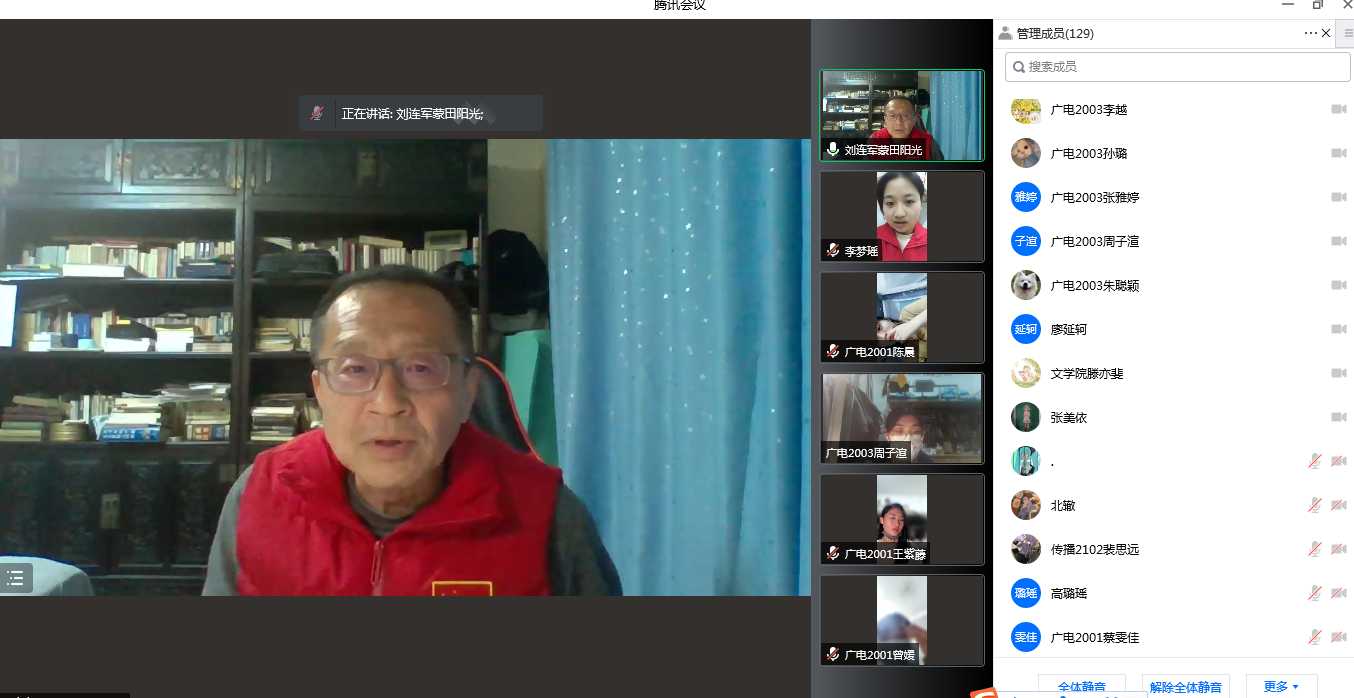Screen dimensions: 1354x698
Task: Click camera icon next to 广电2003李越
Action: pyautogui.click(x=1338, y=109)
